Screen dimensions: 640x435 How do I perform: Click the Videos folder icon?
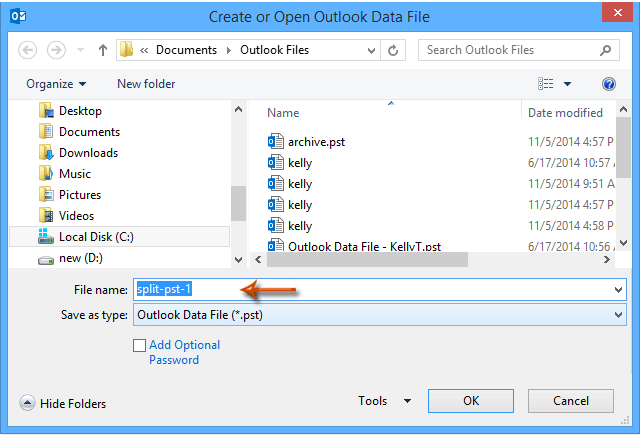[46, 216]
